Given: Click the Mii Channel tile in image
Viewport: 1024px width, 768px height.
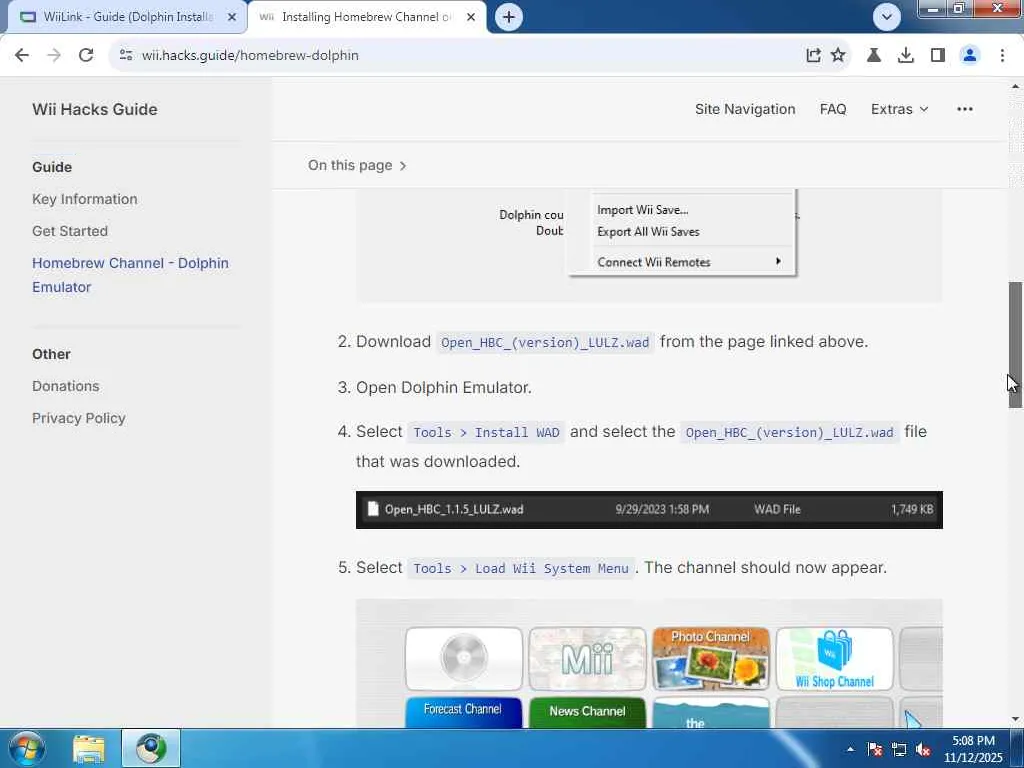Looking at the screenshot, I should click(587, 659).
